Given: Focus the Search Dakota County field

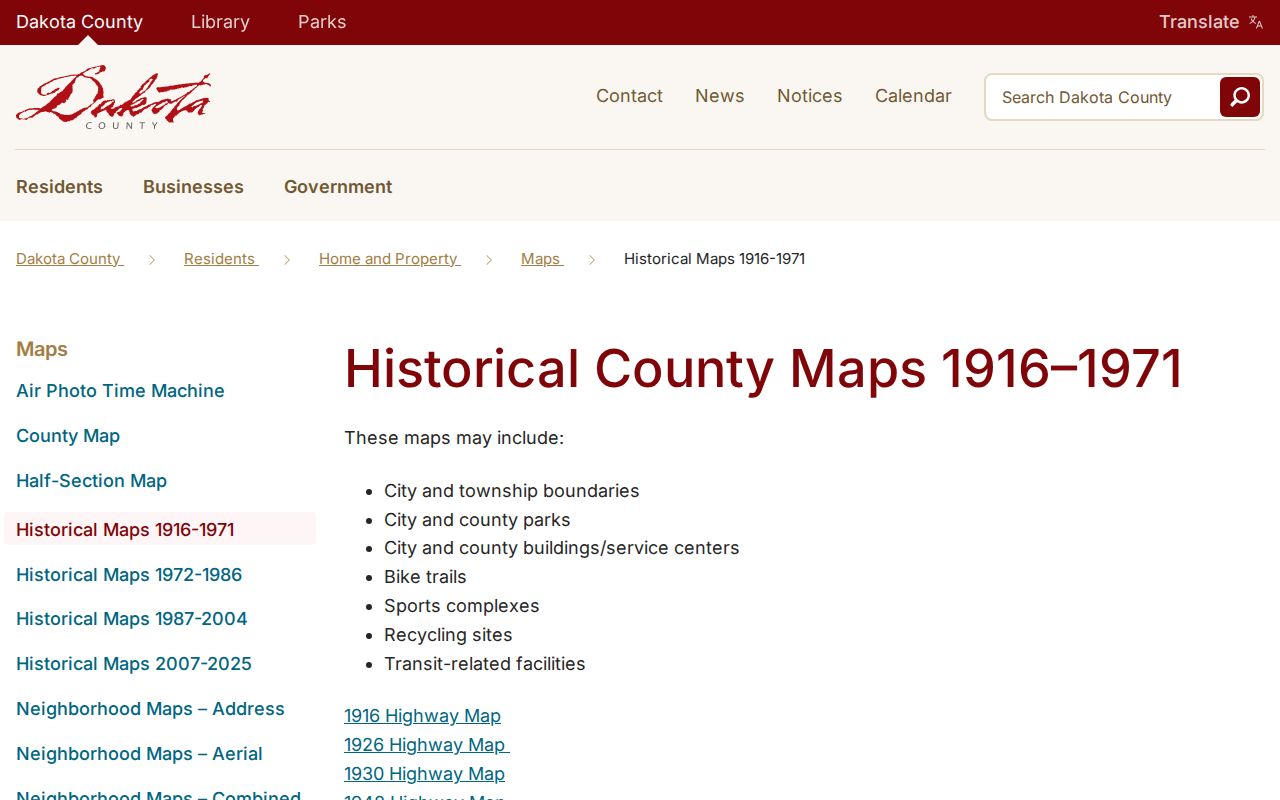Looking at the screenshot, I should tap(1102, 97).
